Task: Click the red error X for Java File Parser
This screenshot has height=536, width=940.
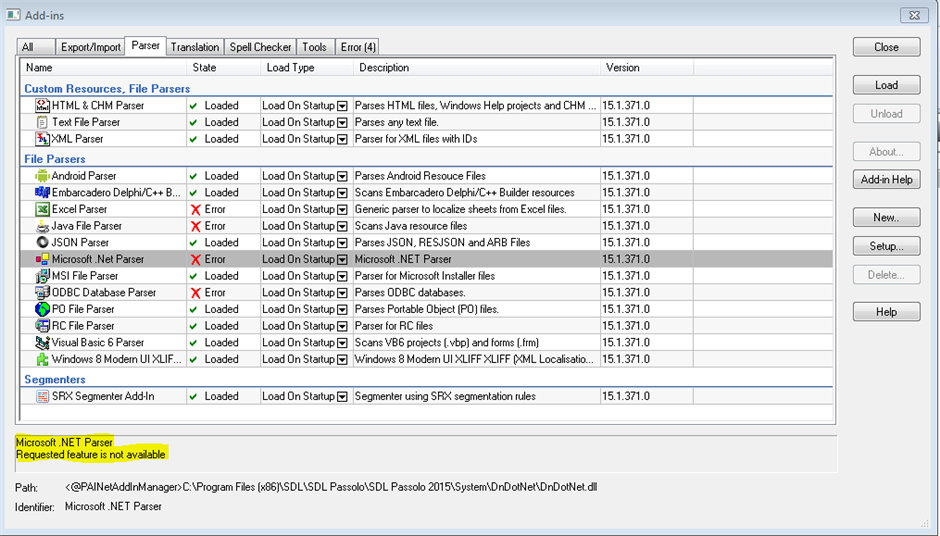Action: point(195,227)
